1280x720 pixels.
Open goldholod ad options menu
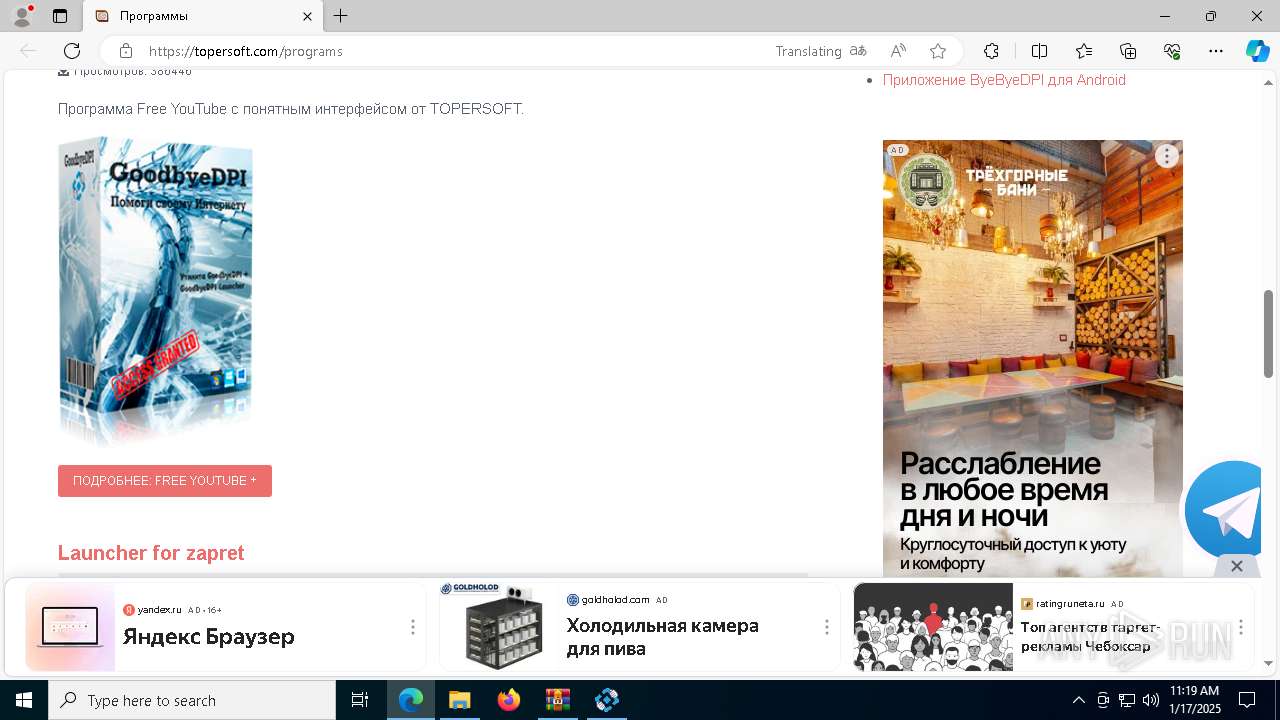click(827, 627)
